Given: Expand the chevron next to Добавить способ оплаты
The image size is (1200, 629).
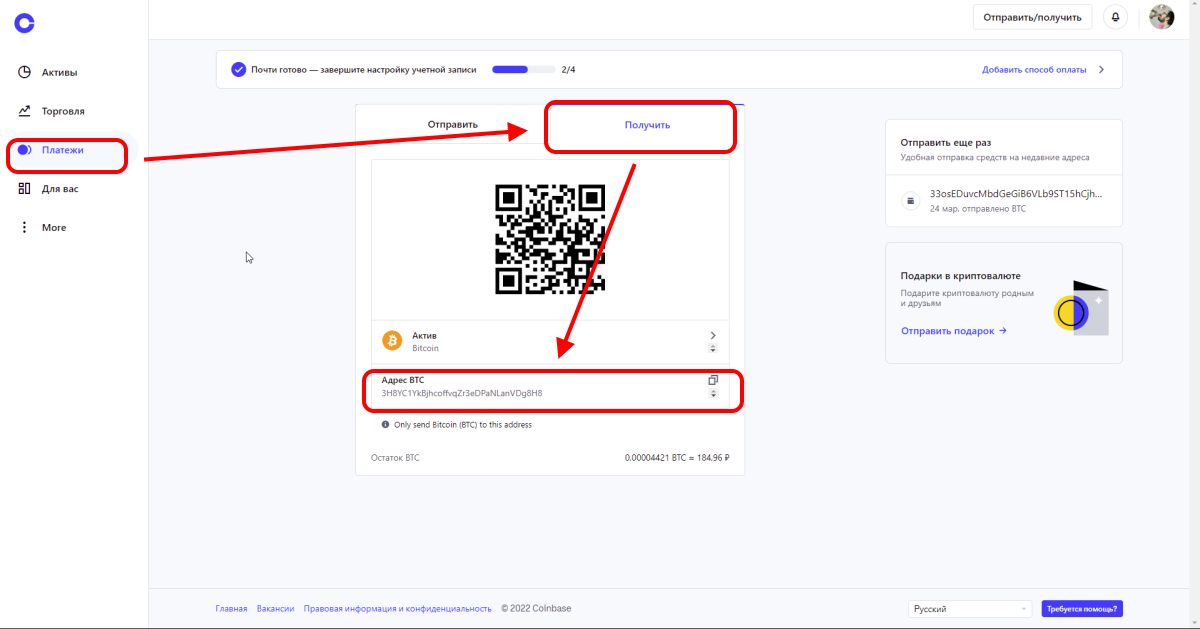Looking at the screenshot, I should pyautogui.click(x=1101, y=70).
